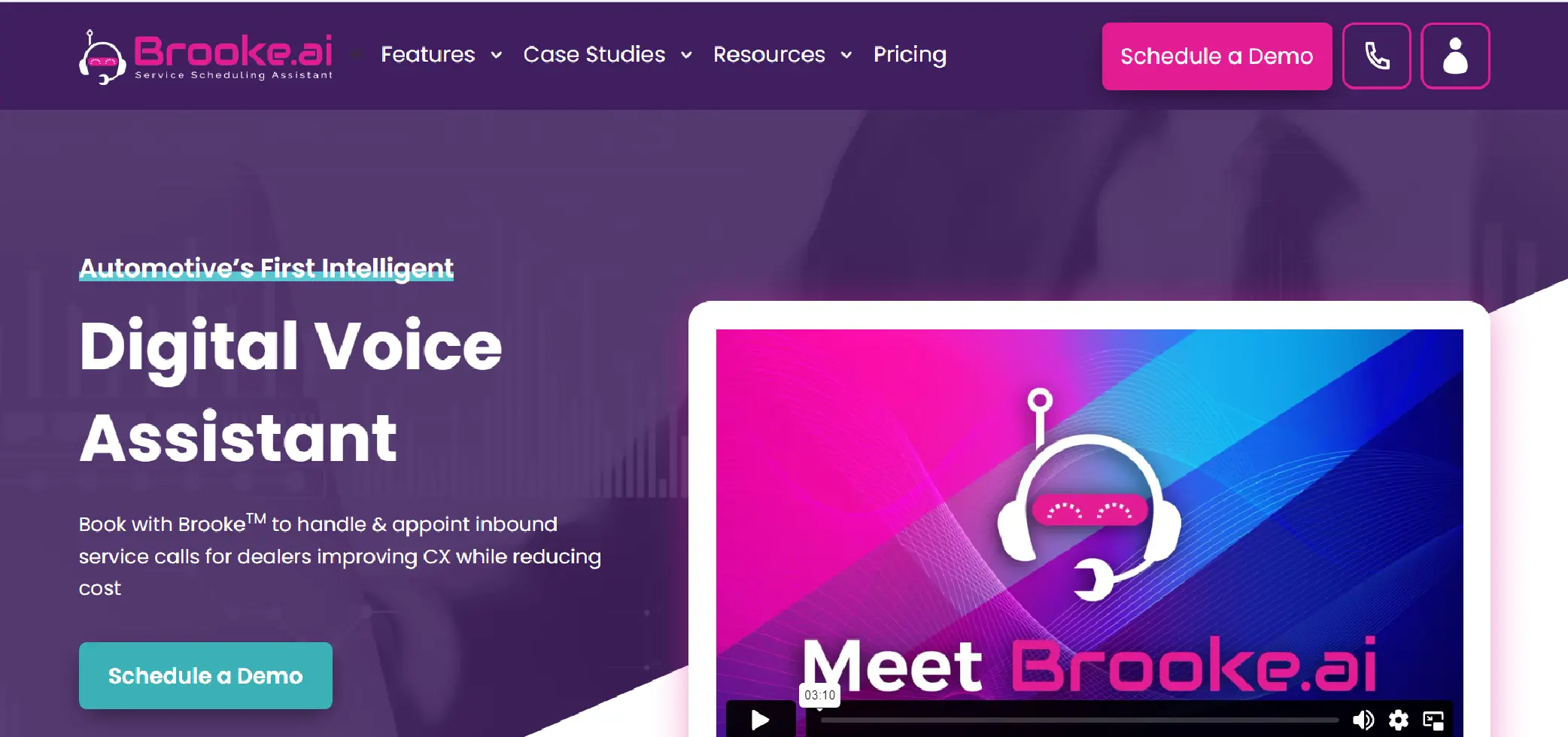Expand the Features dropdown chevron

497,55
